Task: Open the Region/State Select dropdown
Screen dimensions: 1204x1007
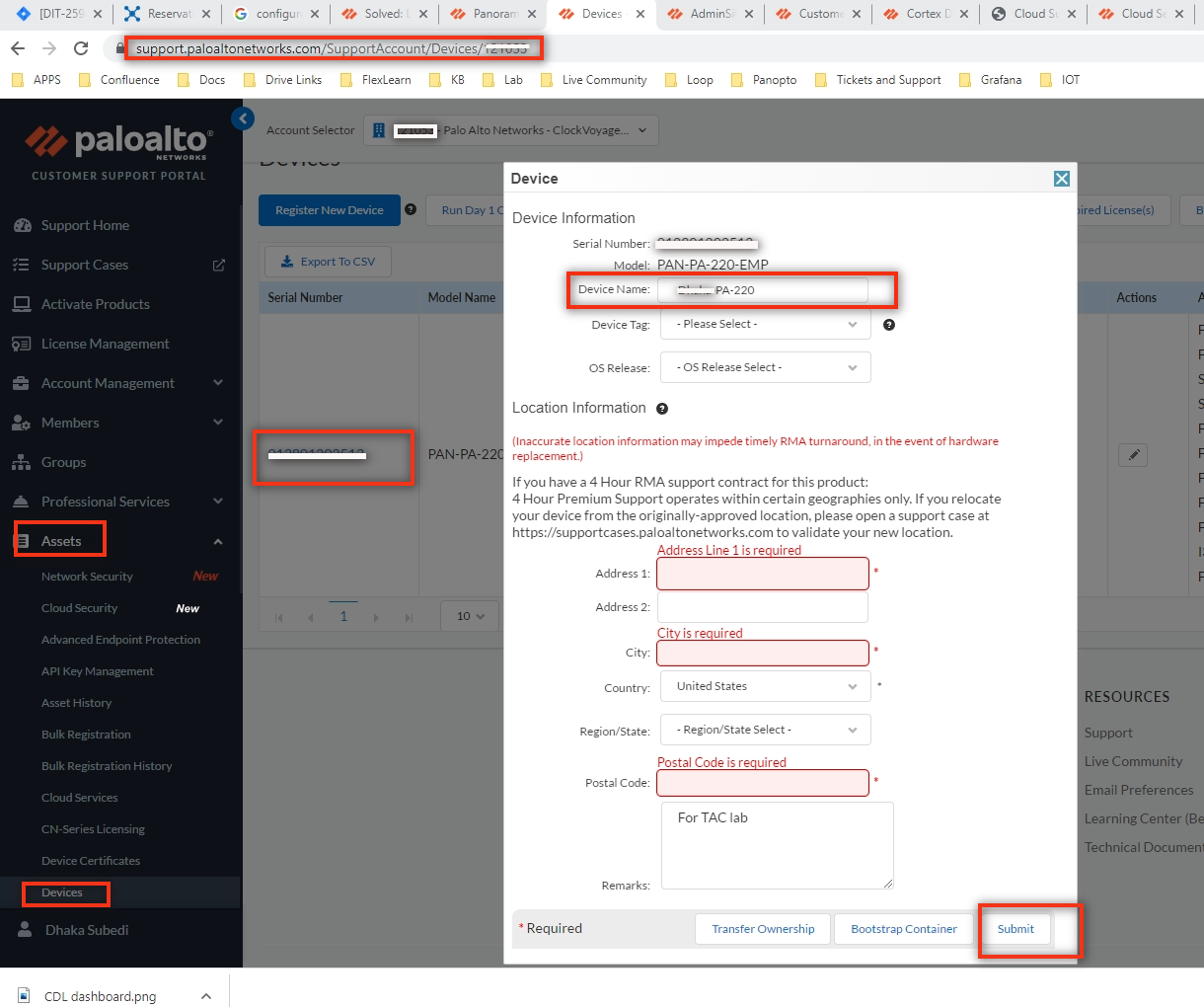Action: point(765,729)
